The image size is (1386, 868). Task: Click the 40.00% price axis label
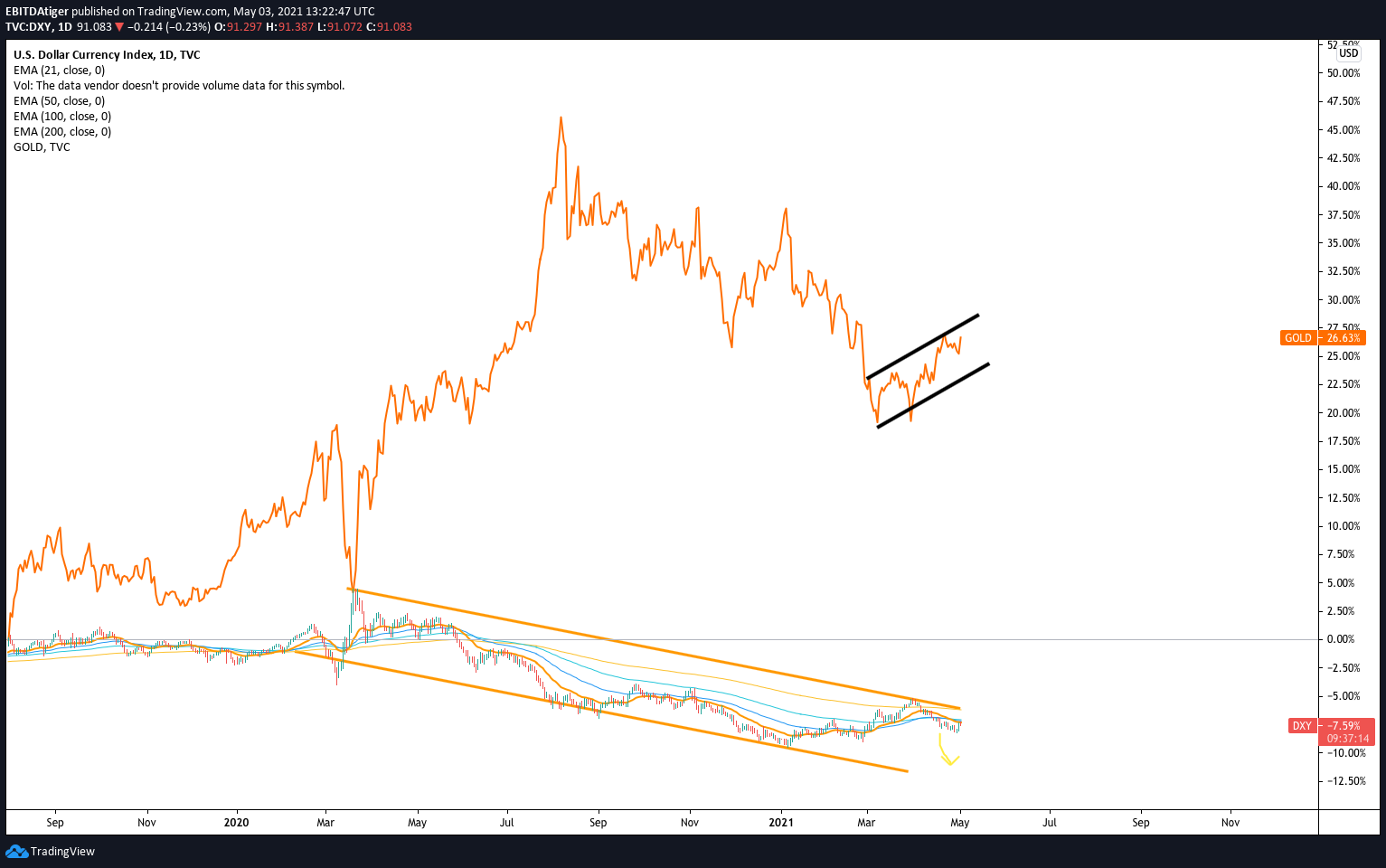tap(1344, 186)
